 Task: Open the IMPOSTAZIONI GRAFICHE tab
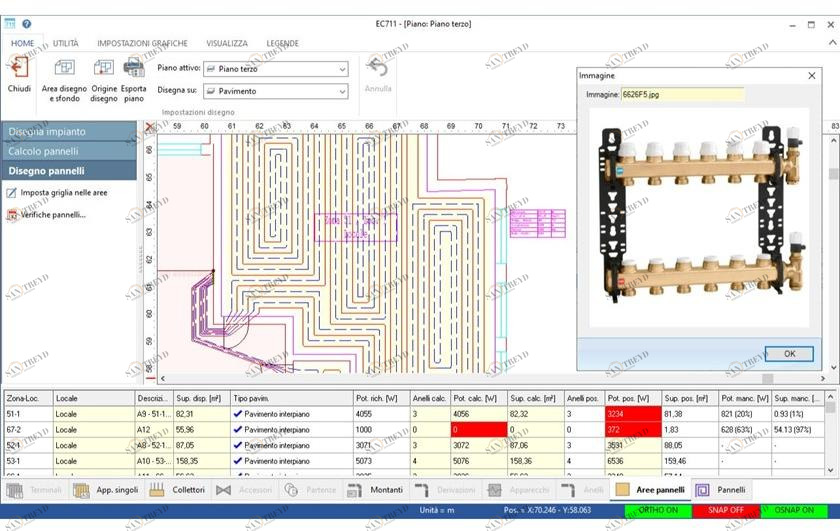tap(141, 44)
